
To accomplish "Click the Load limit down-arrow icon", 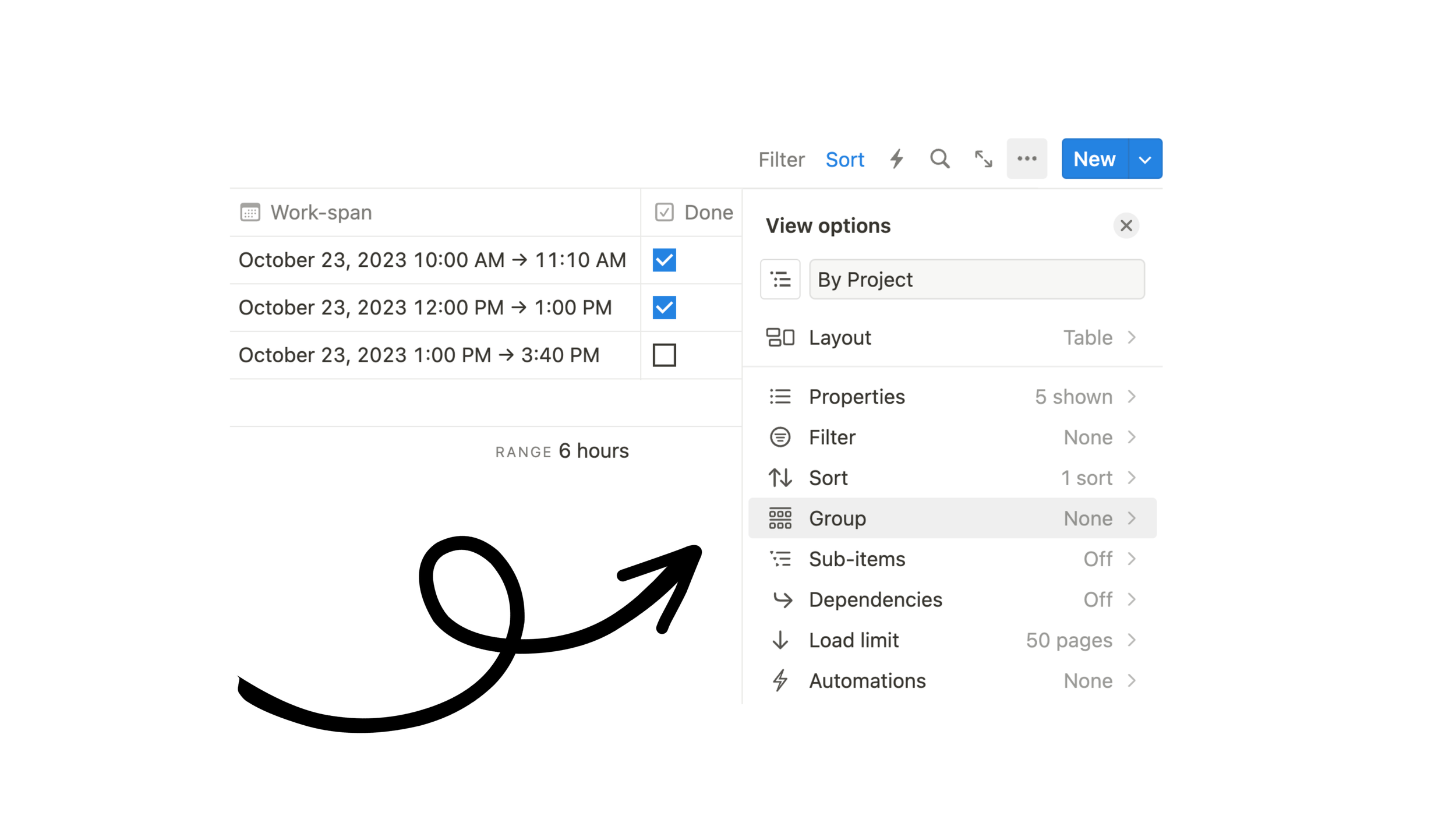I will click(780, 640).
